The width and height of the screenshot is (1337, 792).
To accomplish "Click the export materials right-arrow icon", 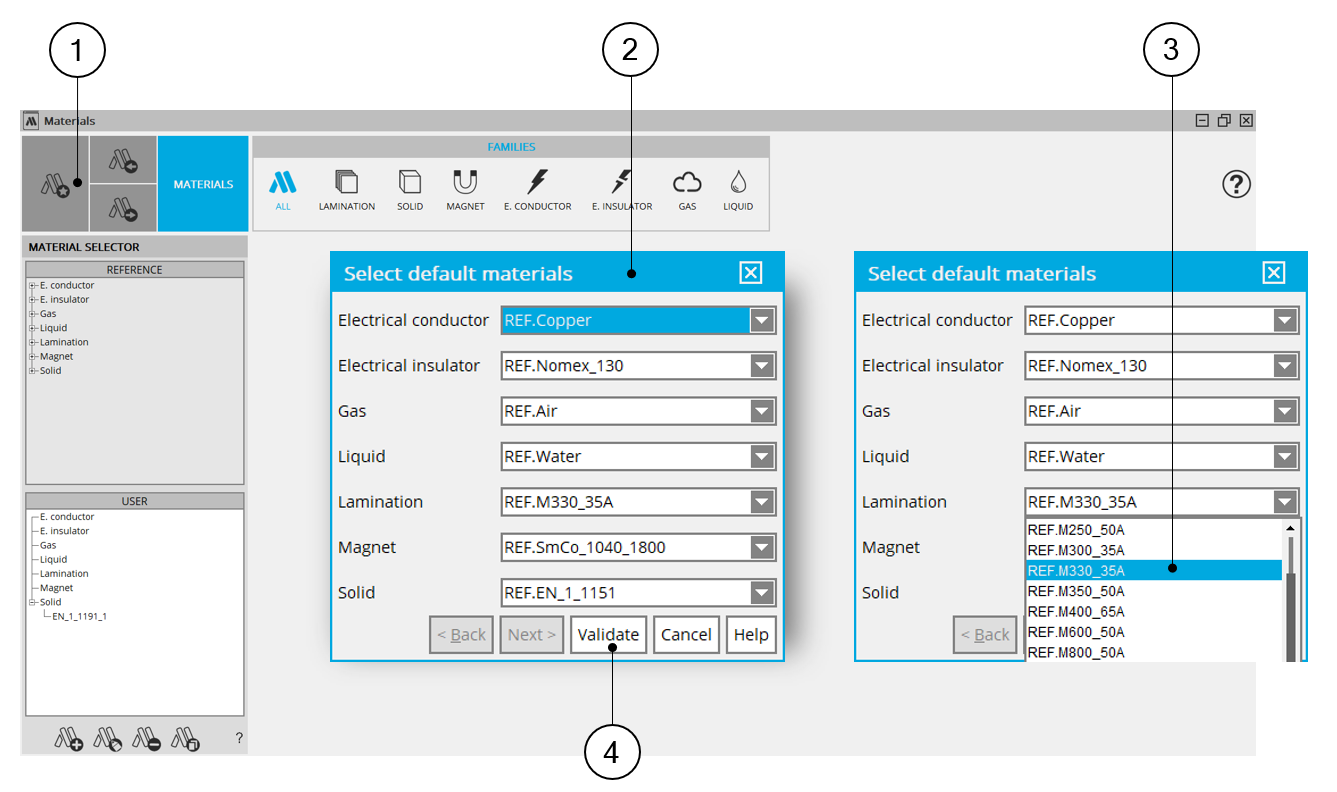I will (x=123, y=208).
